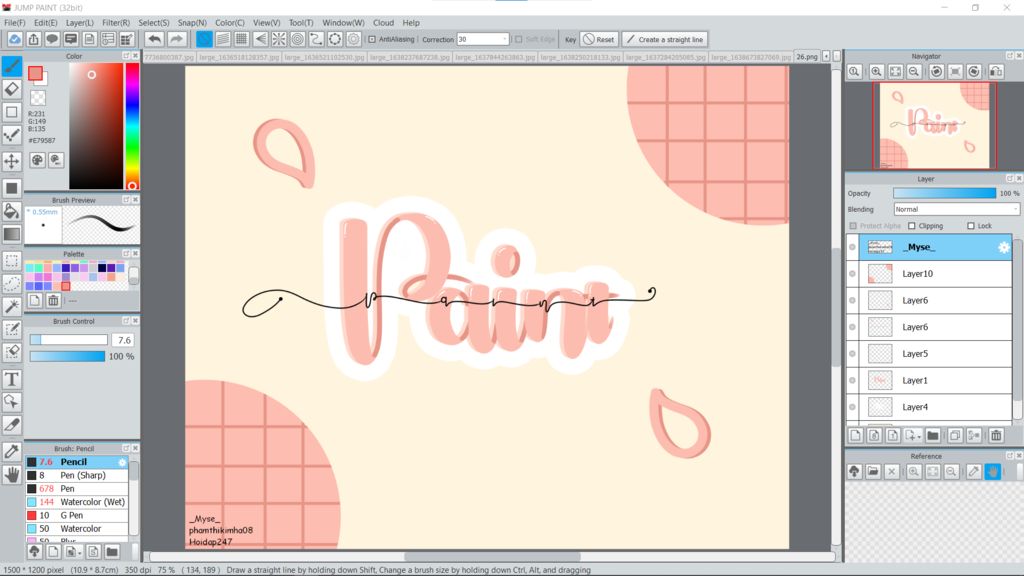The image size is (1024, 576).
Task: Click the Redo arrow in toolbar
Action: pyautogui.click(x=176, y=39)
